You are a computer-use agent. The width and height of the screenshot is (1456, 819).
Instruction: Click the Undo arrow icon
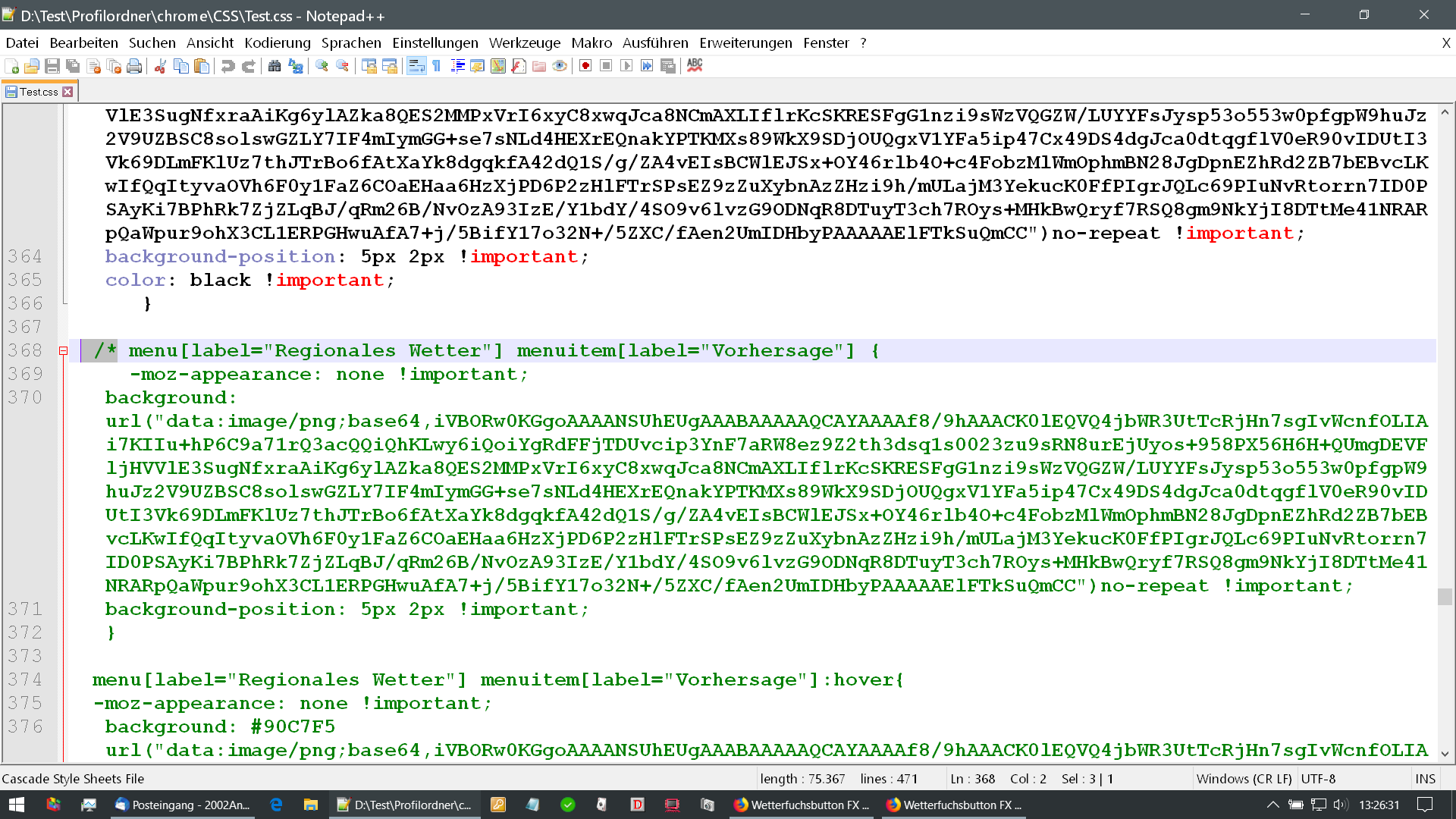coord(227,67)
